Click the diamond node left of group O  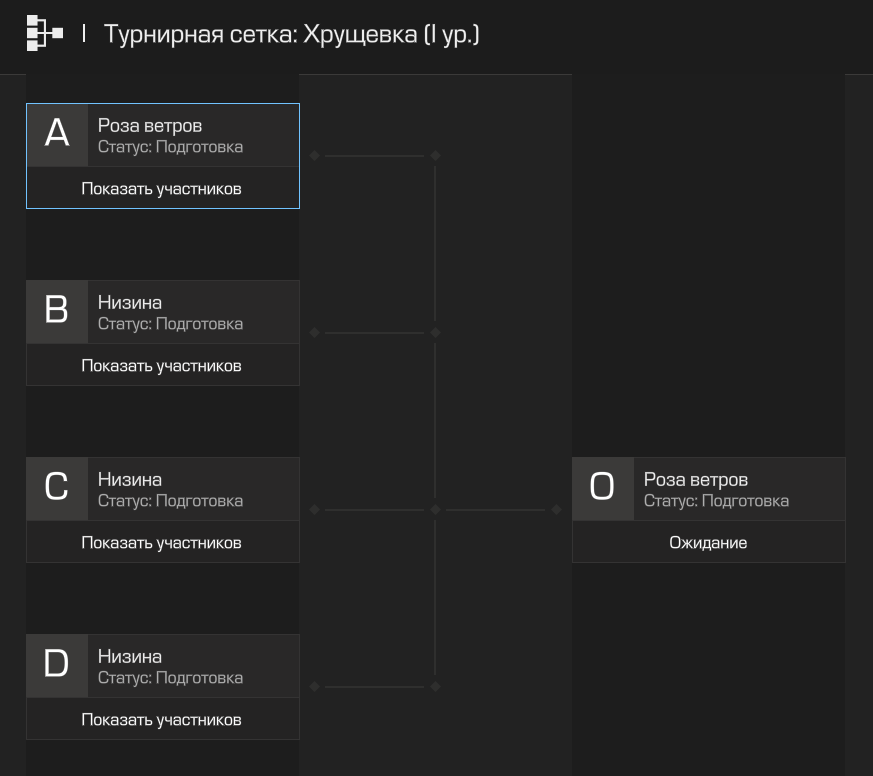[556, 509]
